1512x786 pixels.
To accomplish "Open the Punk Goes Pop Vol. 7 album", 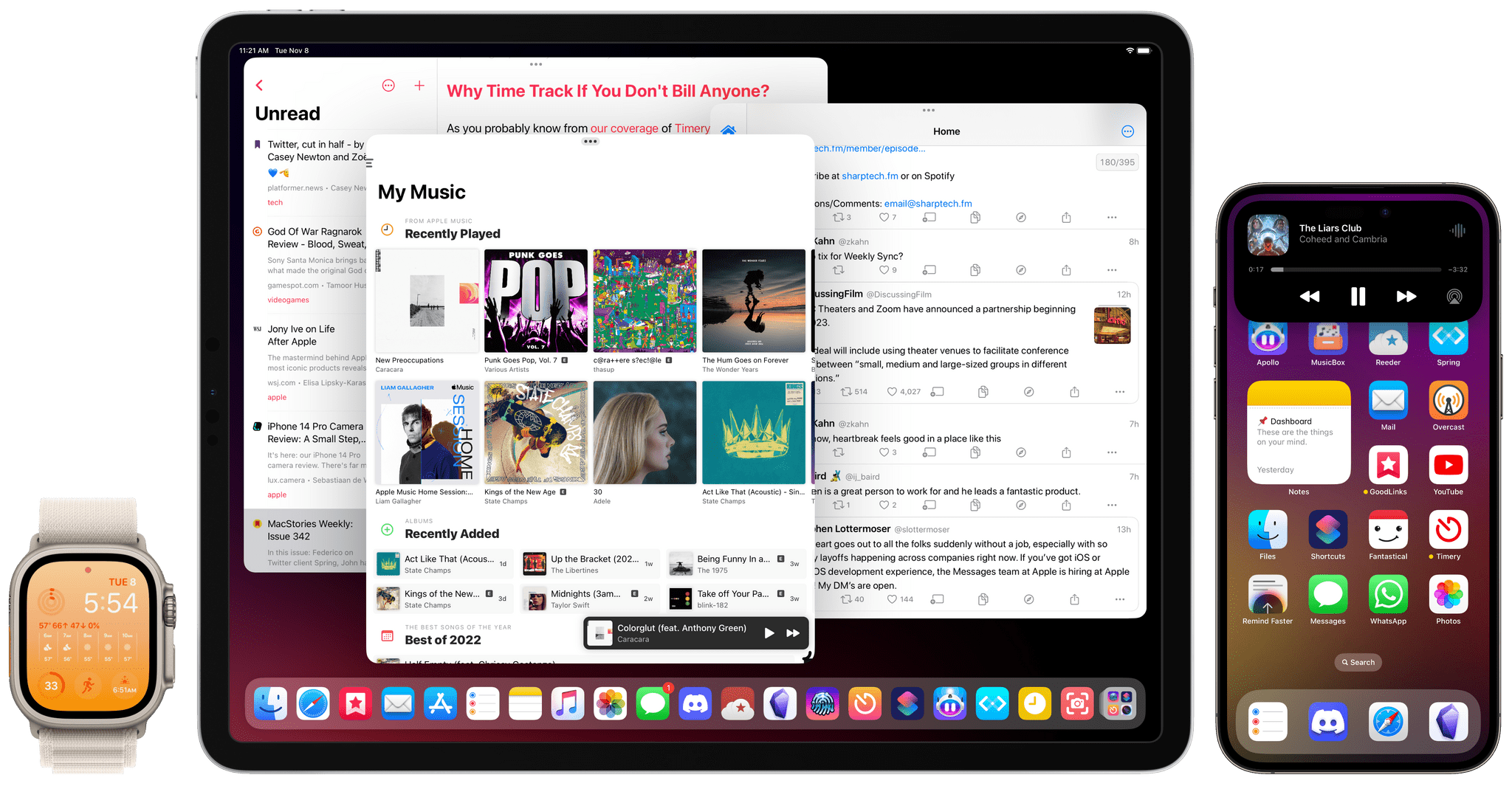I will pyautogui.click(x=536, y=301).
